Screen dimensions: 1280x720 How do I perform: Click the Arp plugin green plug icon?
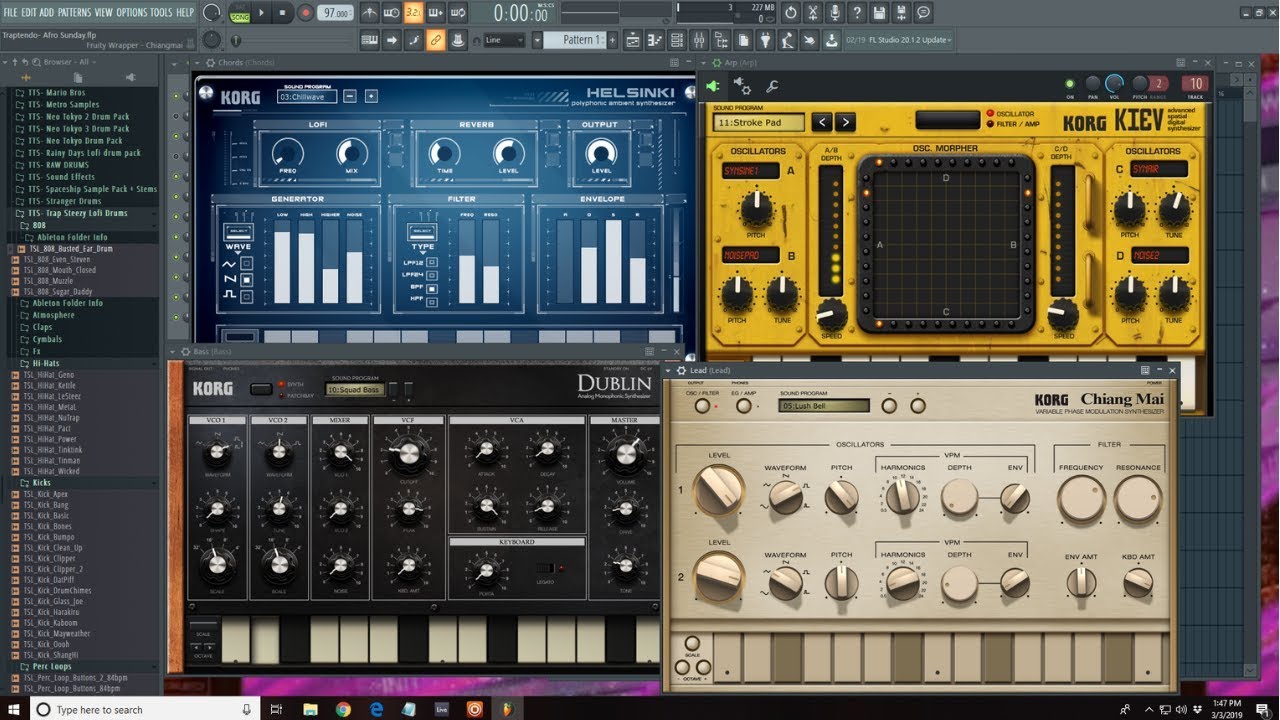(713, 86)
